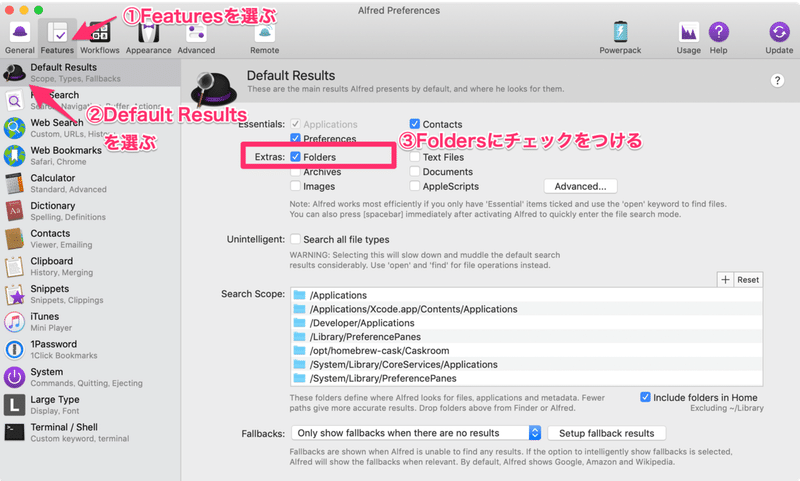The width and height of the screenshot is (800, 481).
Task: View the Usage statistics tab
Action: [x=688, y=38]
